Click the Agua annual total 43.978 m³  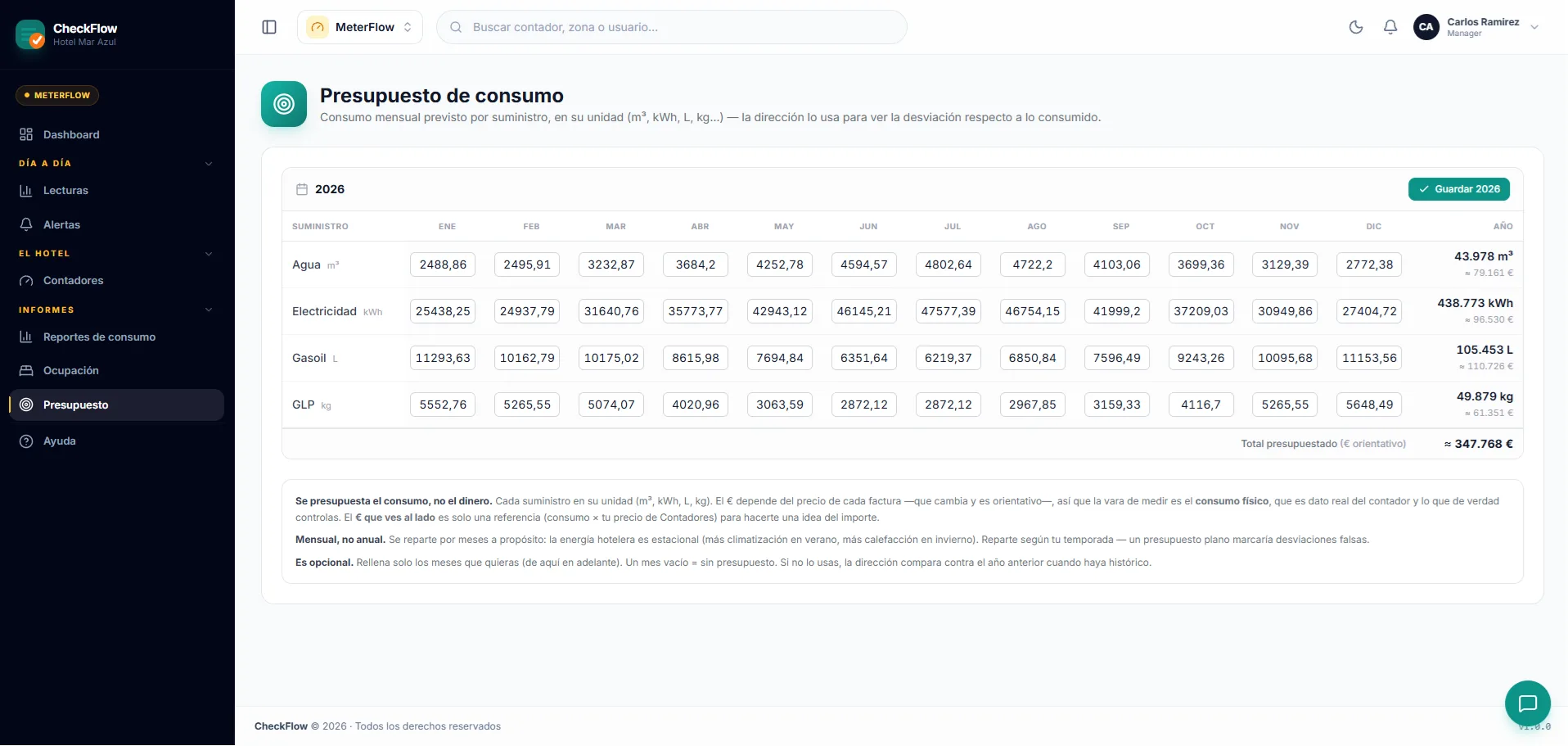tap(1483, 256)
